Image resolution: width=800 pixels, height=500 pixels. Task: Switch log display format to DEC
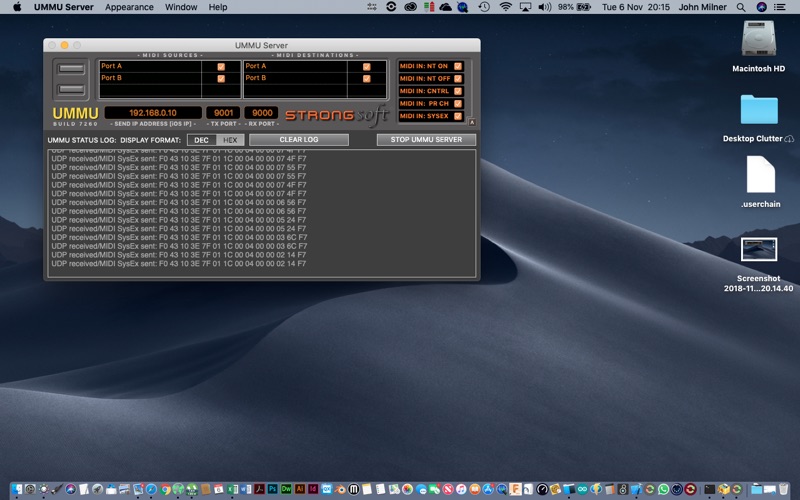click(x=202, y=140)
